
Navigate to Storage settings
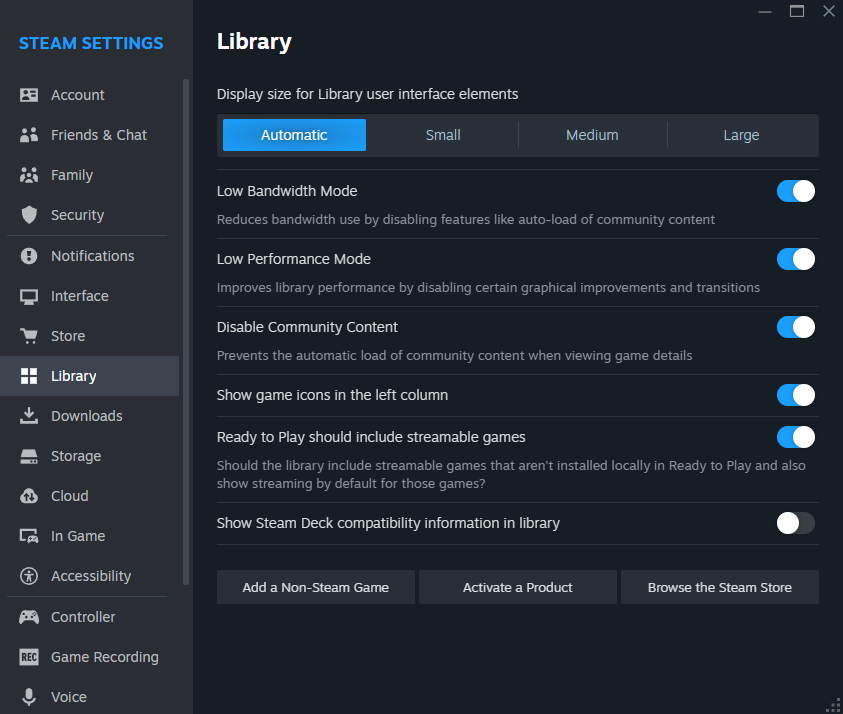point(75,455)
